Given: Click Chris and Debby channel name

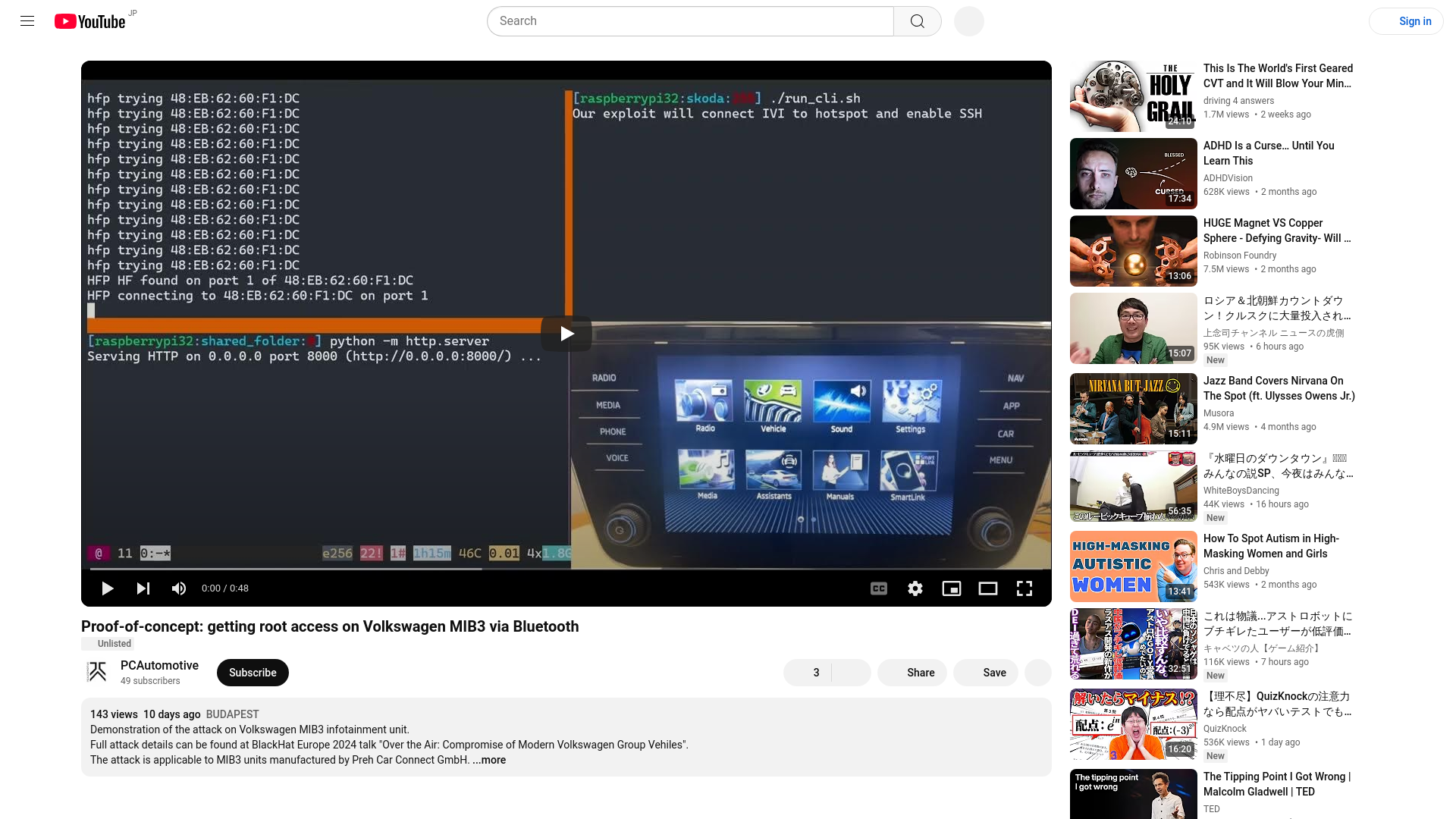Looking at the screenshot, I should tap(1236, 571).
